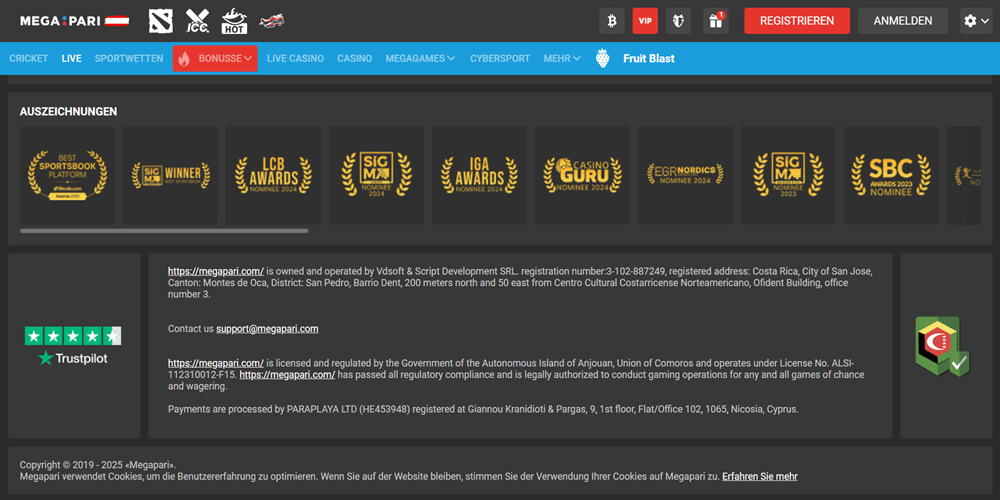This screenshot has width=1000, height=500.
Task: Open the LIVE betting tab
Action: [x=71, y=59]
